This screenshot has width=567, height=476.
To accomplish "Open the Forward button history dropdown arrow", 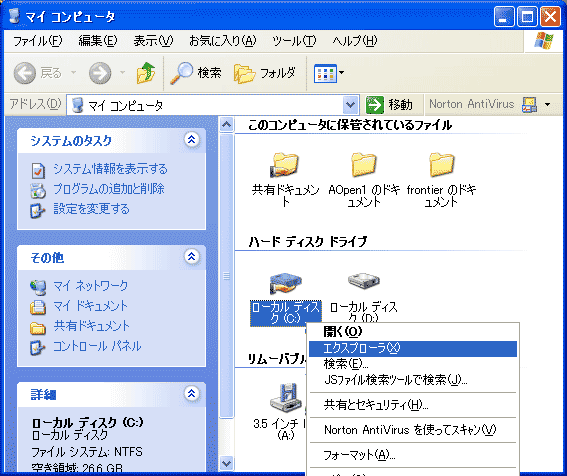I will (x=123, y=73).
